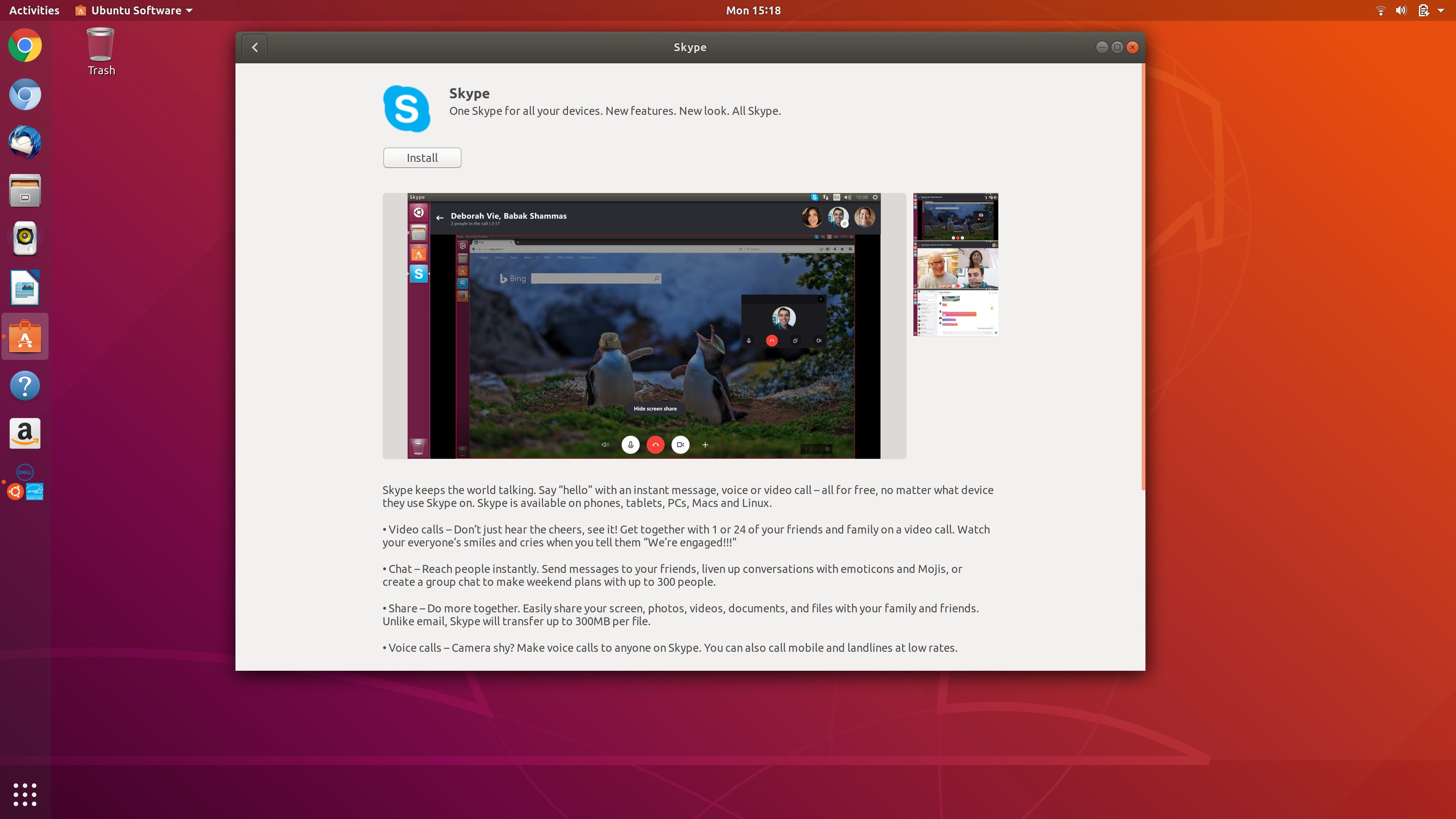Open Thunderbird mail from the dock
This screenshot has height=819, width=1456.
click(x=25, y=142)
